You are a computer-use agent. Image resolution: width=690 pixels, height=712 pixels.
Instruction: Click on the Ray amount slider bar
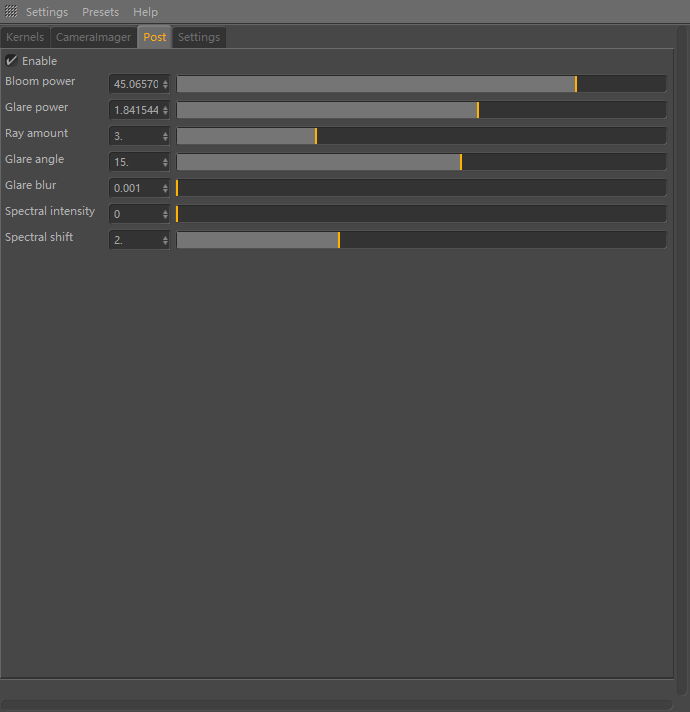421,136
